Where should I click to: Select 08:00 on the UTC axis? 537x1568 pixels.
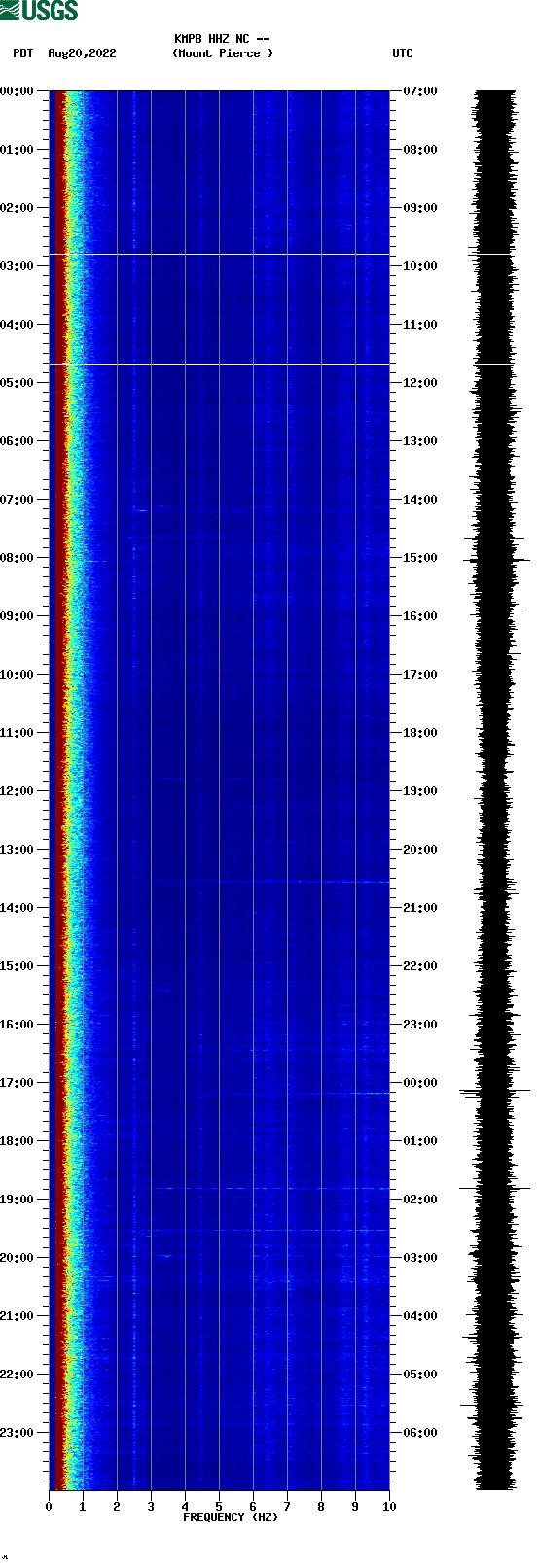tap(420, 150)
